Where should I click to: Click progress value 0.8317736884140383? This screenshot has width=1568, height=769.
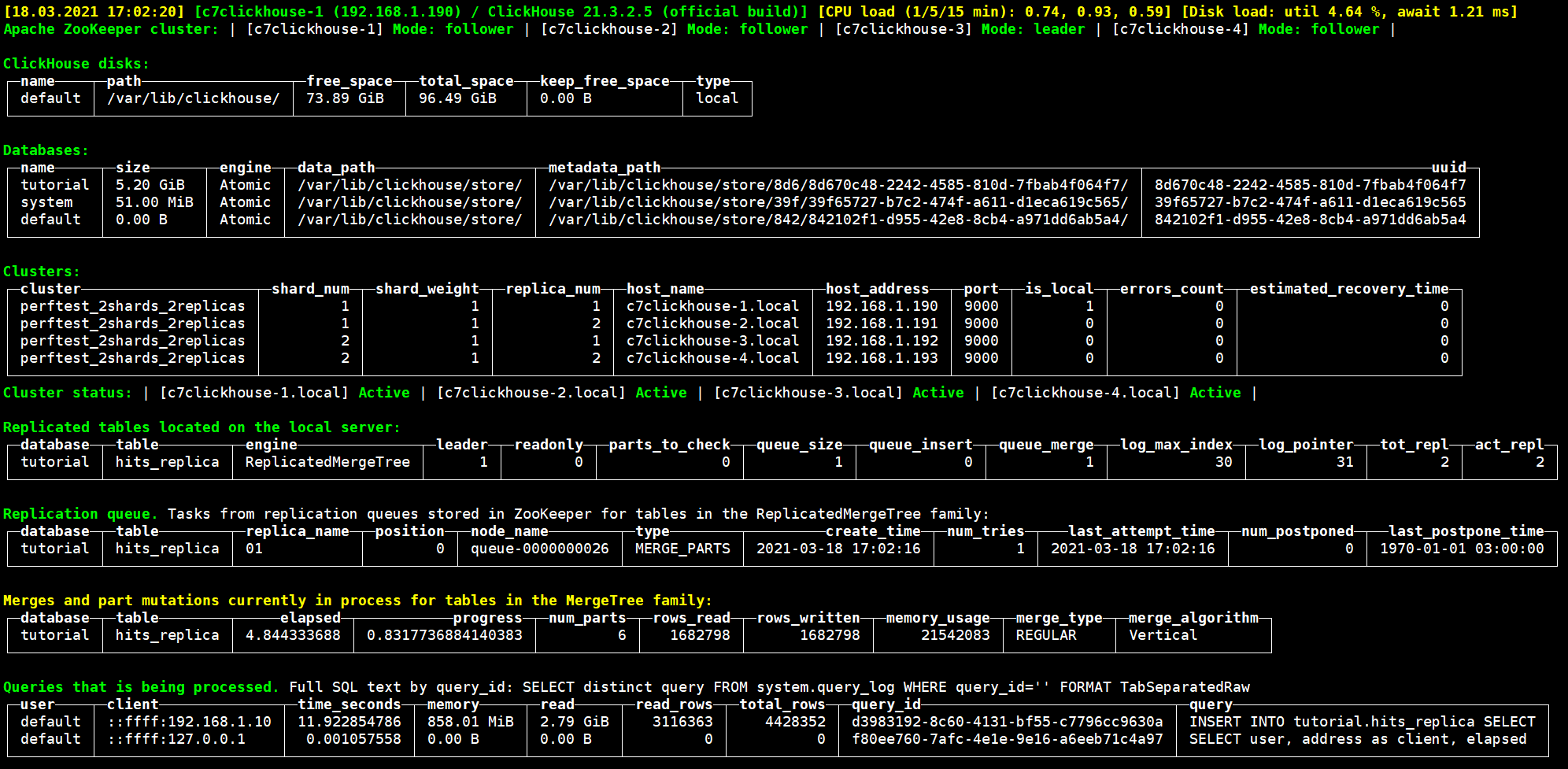445,635
